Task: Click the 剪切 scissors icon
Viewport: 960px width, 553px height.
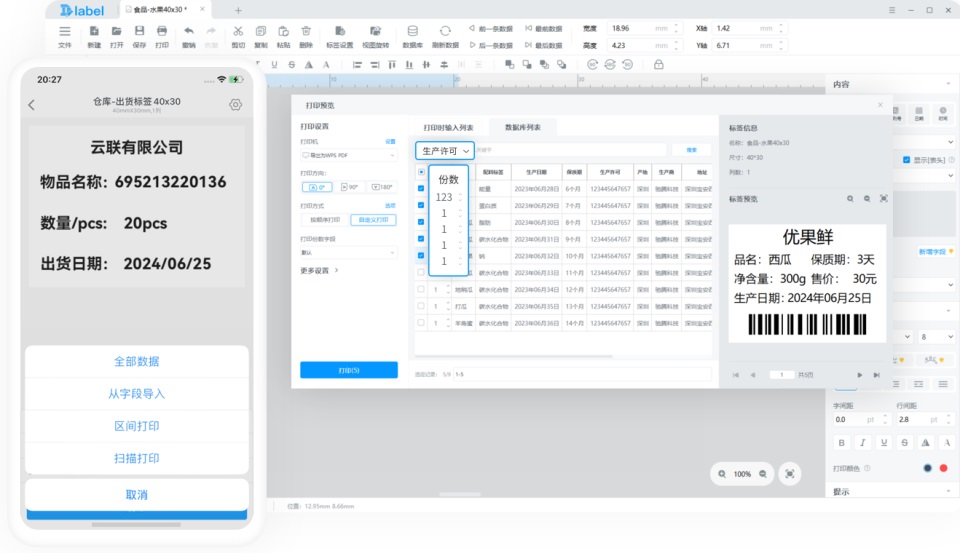Action: coord(238,31)
